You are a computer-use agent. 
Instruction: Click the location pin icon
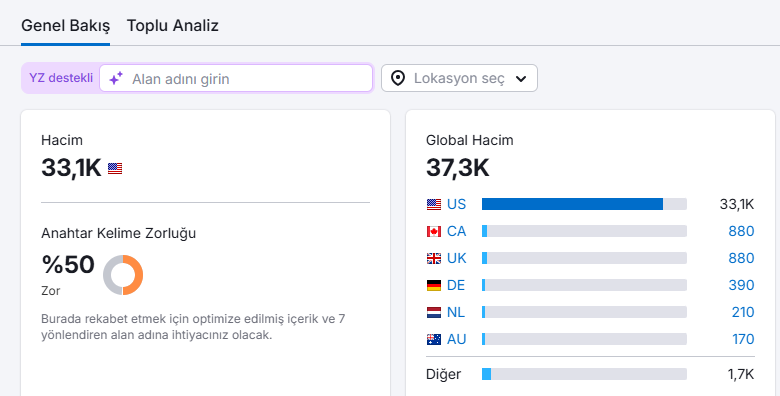(397, 78)
